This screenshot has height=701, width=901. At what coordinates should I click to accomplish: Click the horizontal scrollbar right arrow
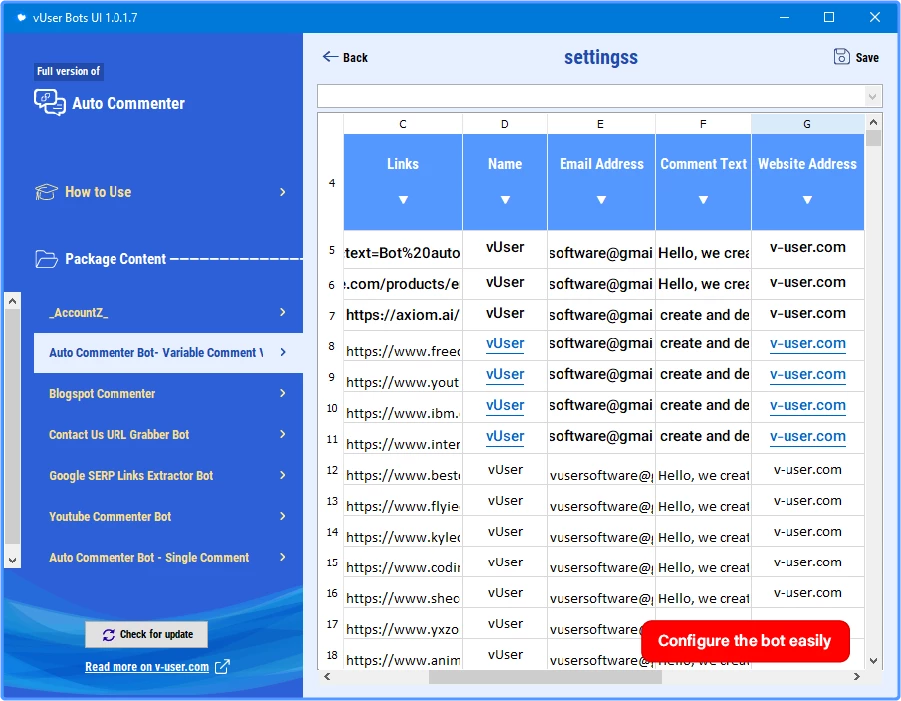point(856,676)
